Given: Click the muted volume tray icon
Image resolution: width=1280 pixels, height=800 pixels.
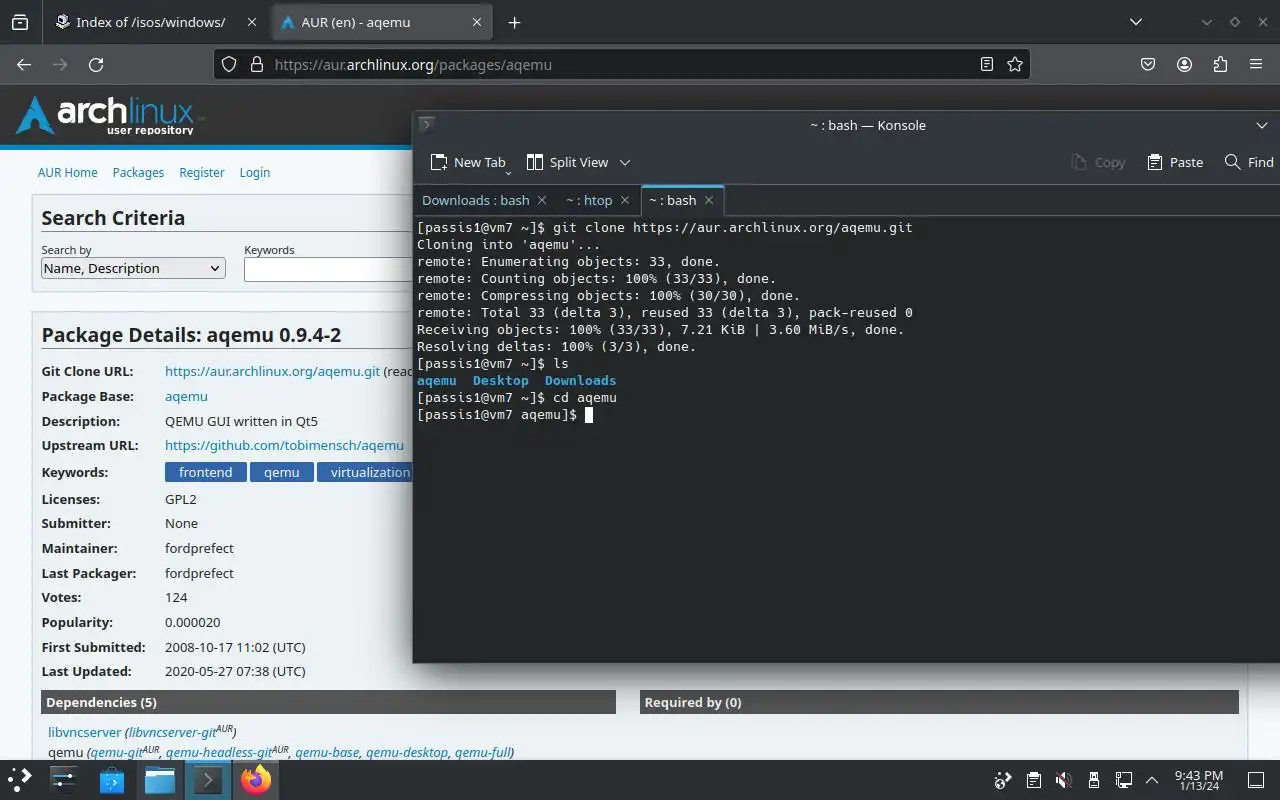Looking at the screenshot, I should 1064,780.
